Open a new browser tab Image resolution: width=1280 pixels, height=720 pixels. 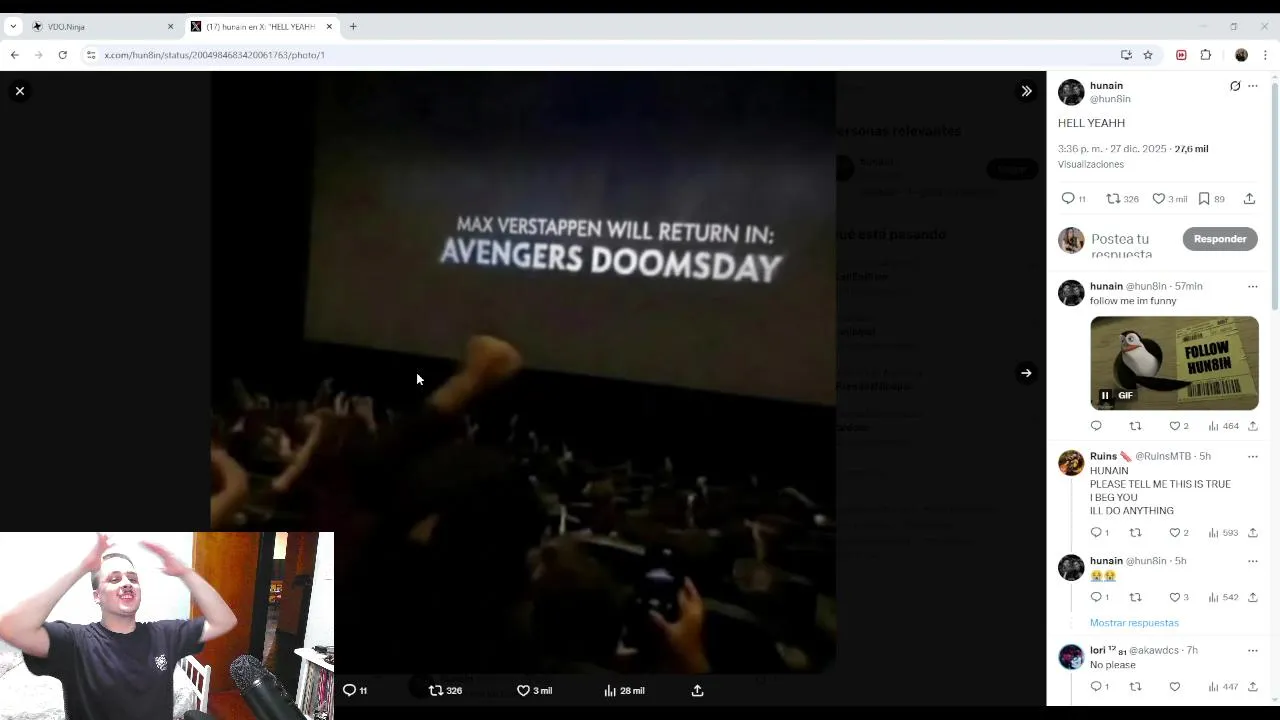point(353,27)
